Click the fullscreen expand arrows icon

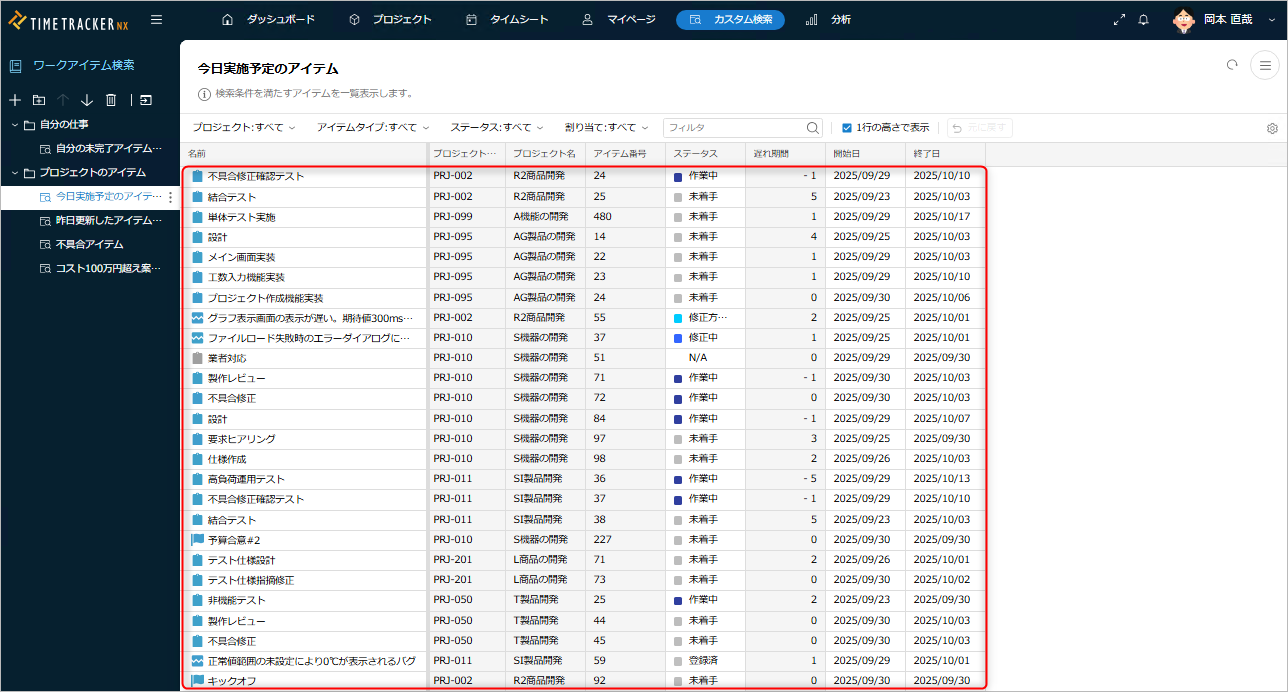point(1119,20)
